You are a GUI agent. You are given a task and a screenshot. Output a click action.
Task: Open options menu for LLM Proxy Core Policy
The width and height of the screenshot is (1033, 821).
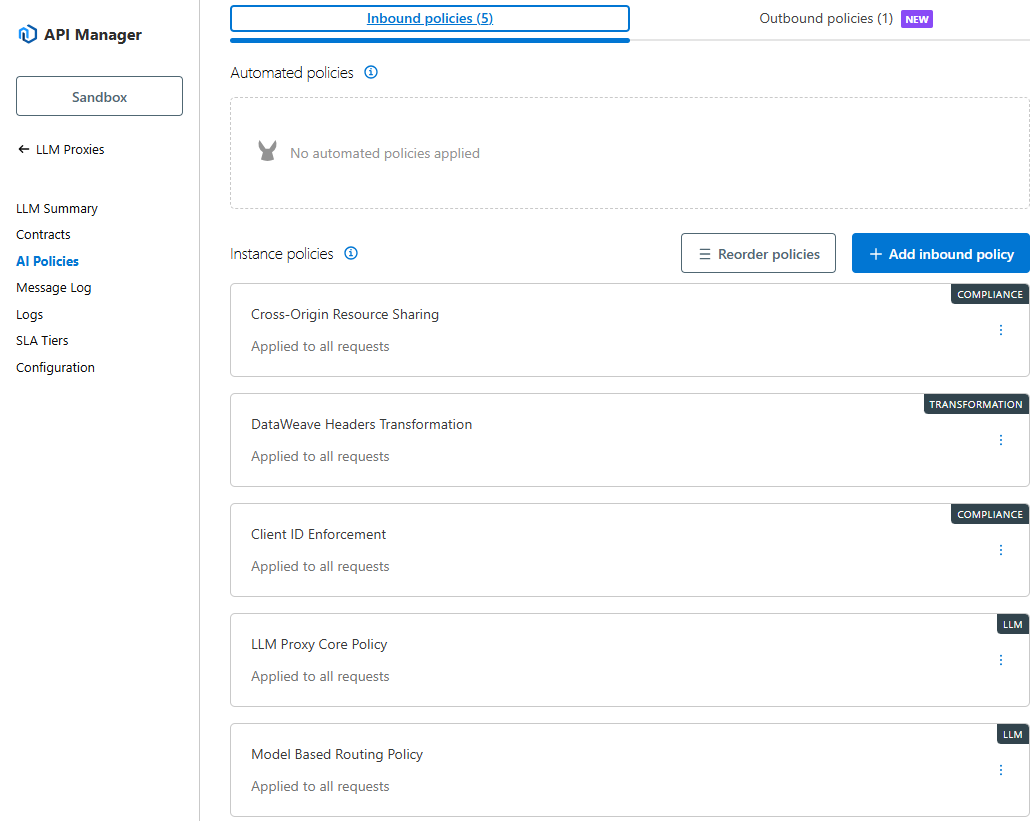[1001, 660]
